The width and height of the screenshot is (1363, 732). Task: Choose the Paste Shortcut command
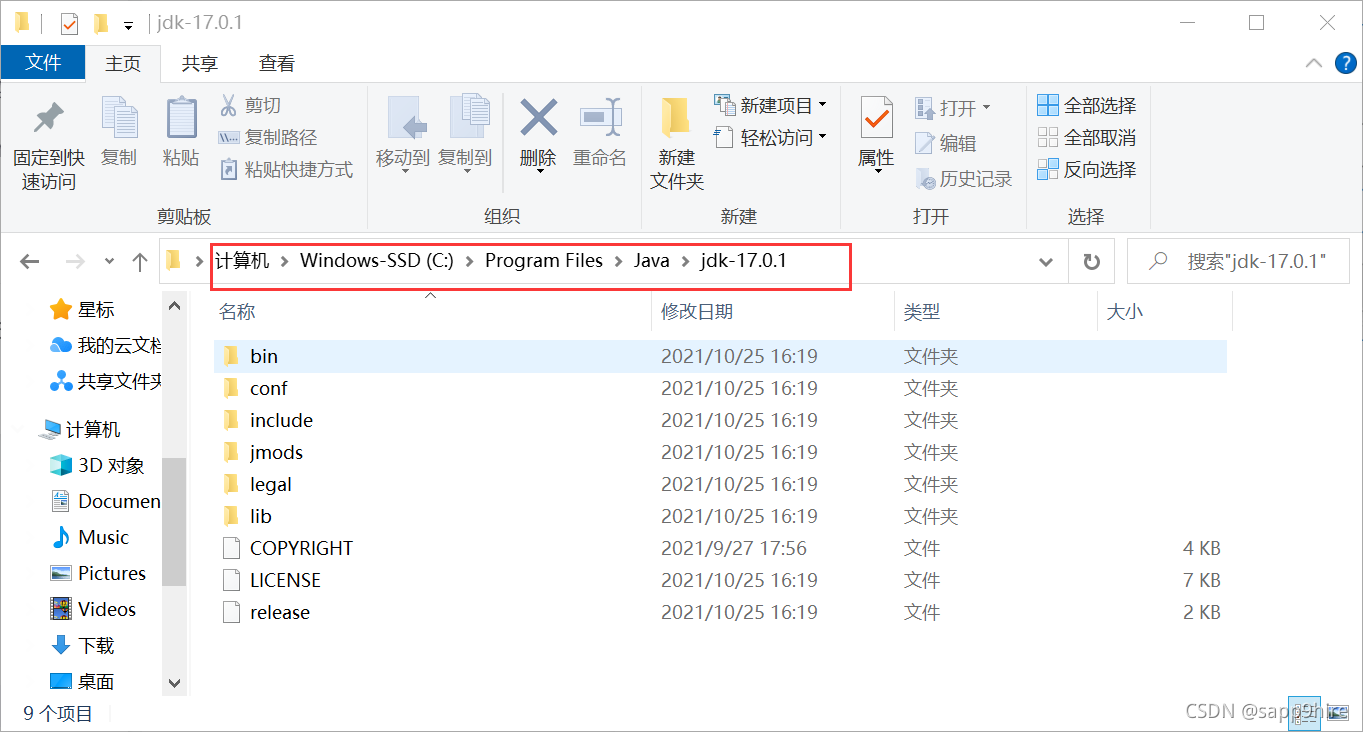coord(286,170)
